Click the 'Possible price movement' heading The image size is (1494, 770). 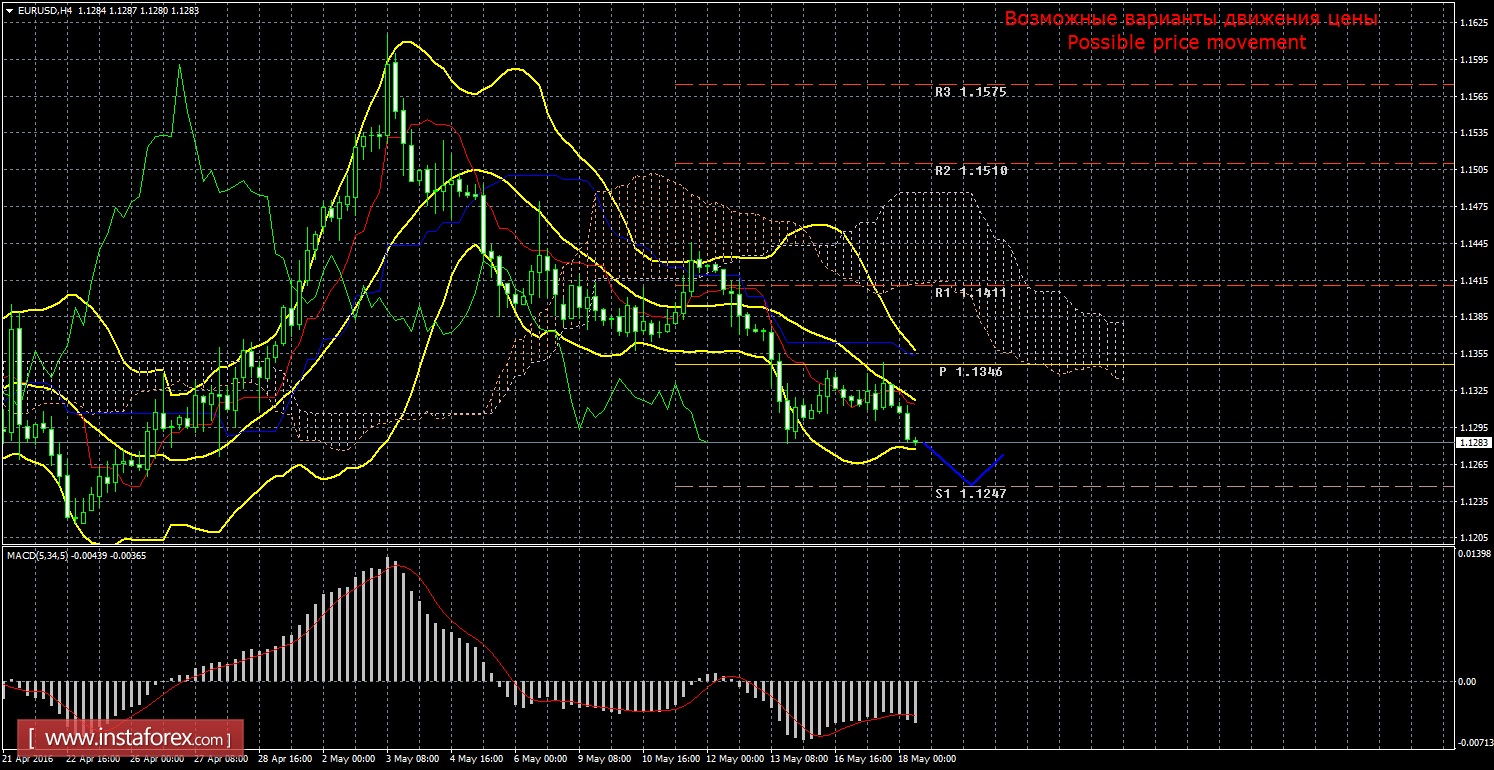tap(1186, 42)
